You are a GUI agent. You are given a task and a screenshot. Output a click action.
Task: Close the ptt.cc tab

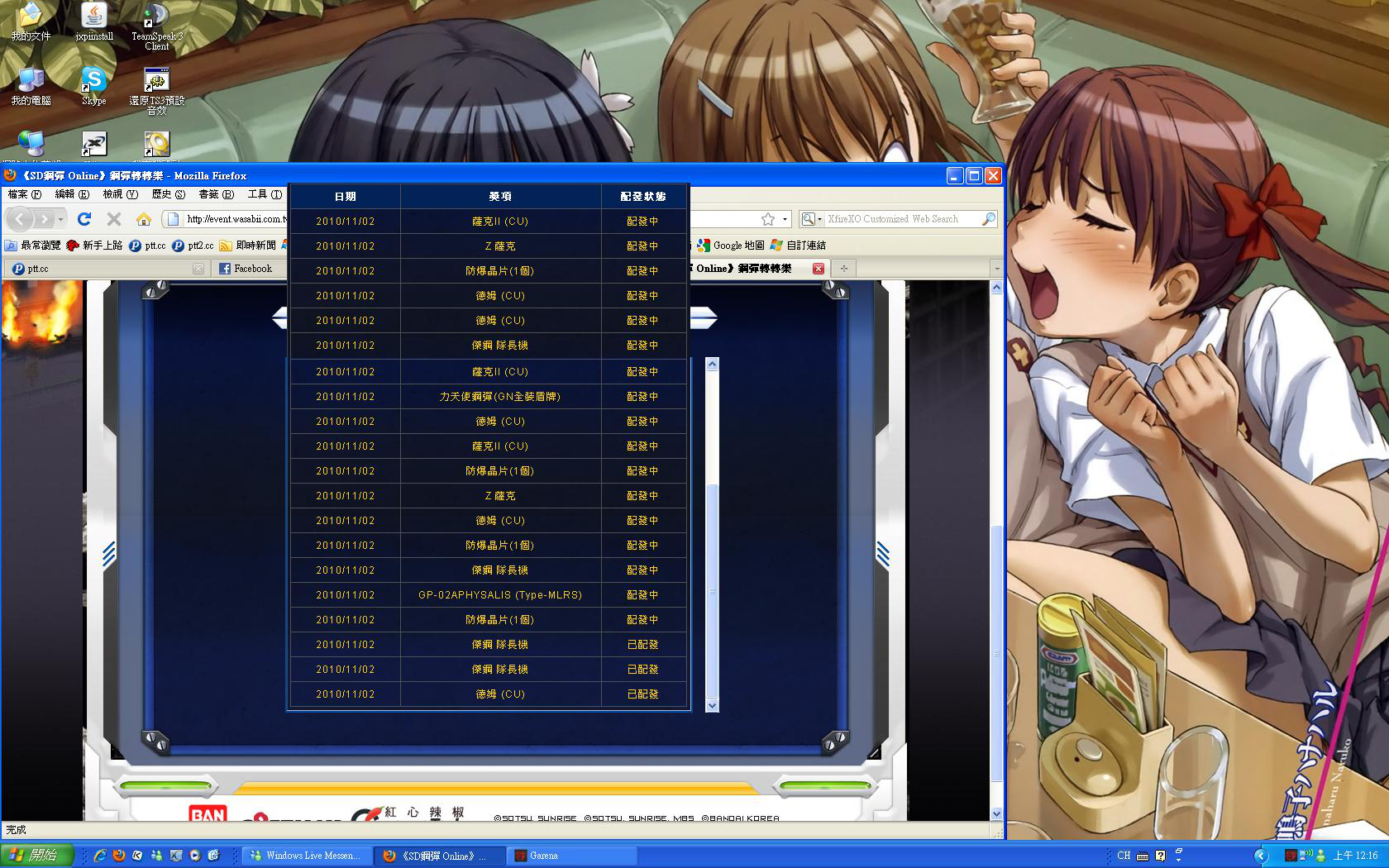[198, 269]
